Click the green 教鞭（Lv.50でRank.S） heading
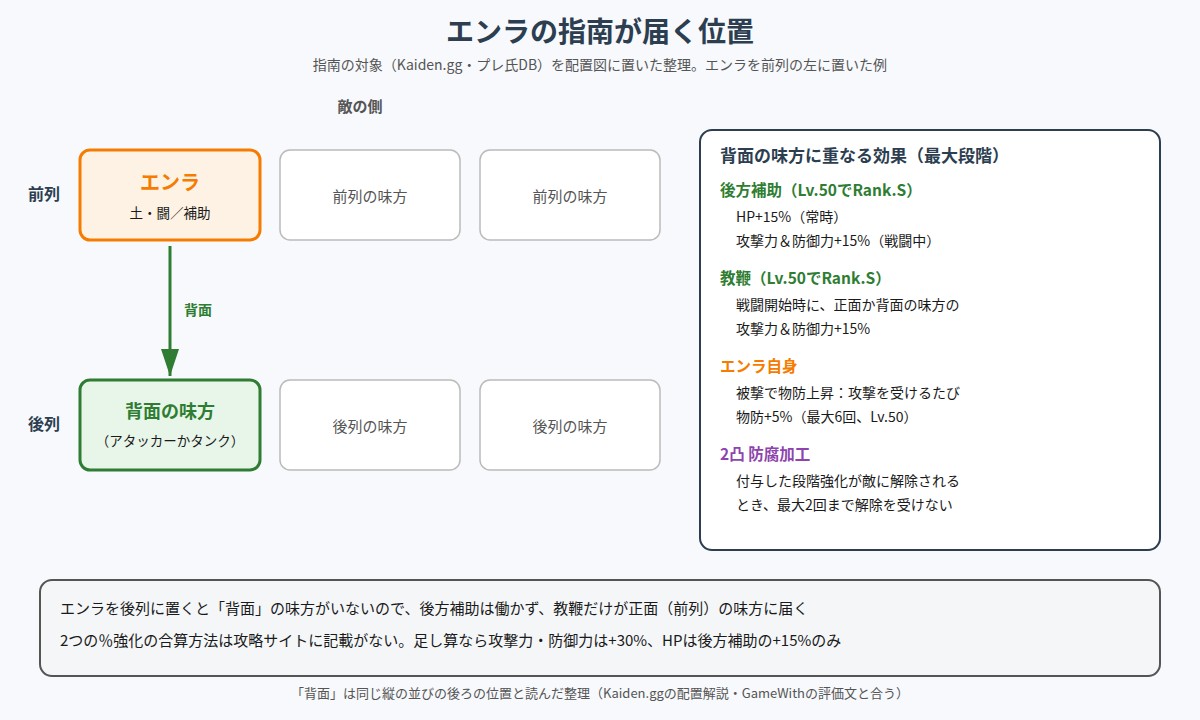The height and width of the screenshot is (720, 1200). pyautogui.click(x=800, y=278)
